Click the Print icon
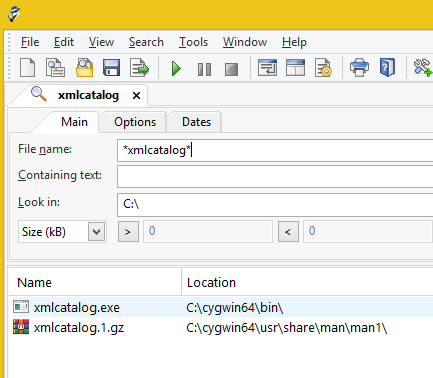Screen dimensions: 433x378 tap(359, 68)
